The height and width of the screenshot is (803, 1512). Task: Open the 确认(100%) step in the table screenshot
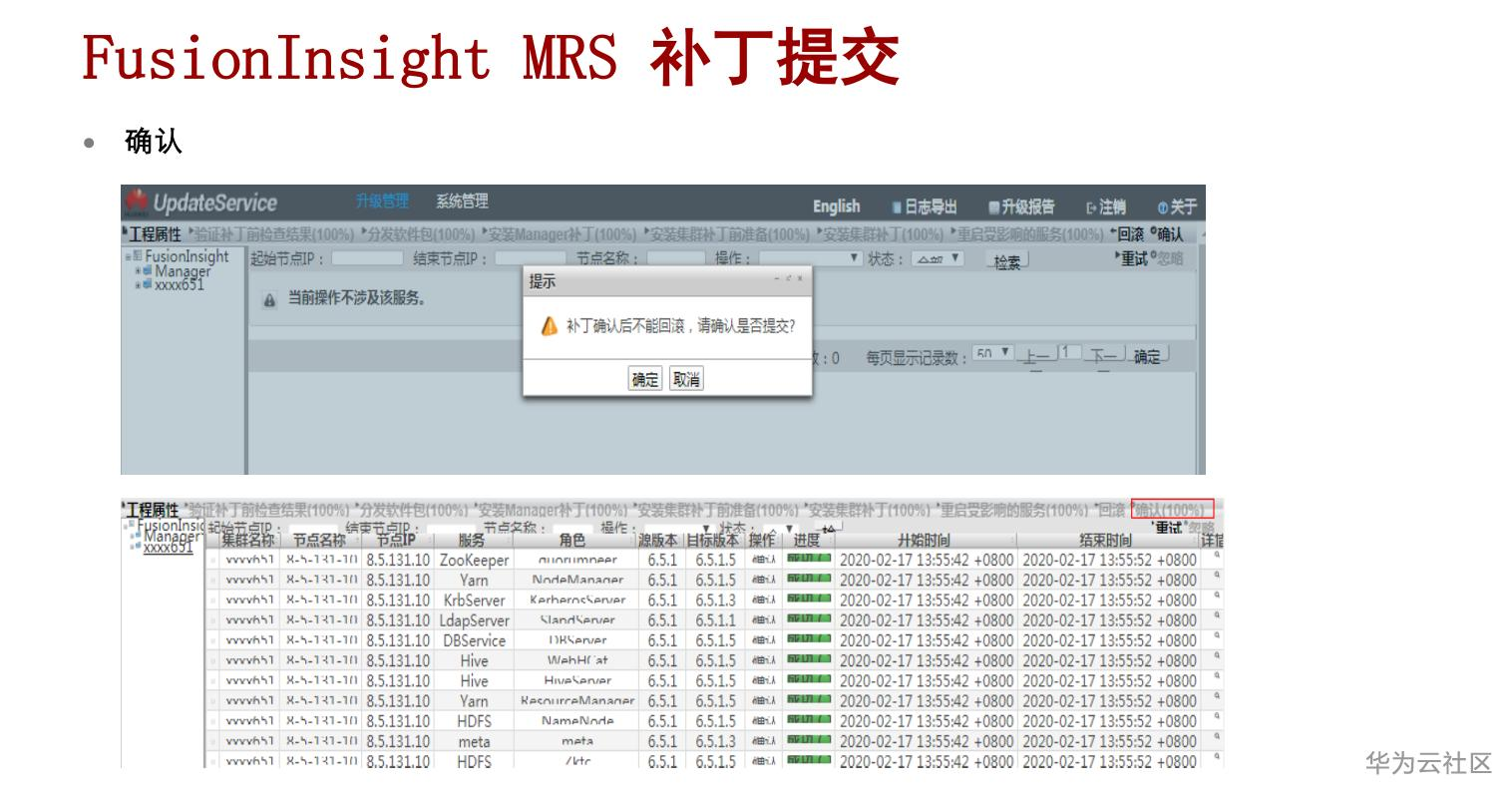tap(1172, 510)
